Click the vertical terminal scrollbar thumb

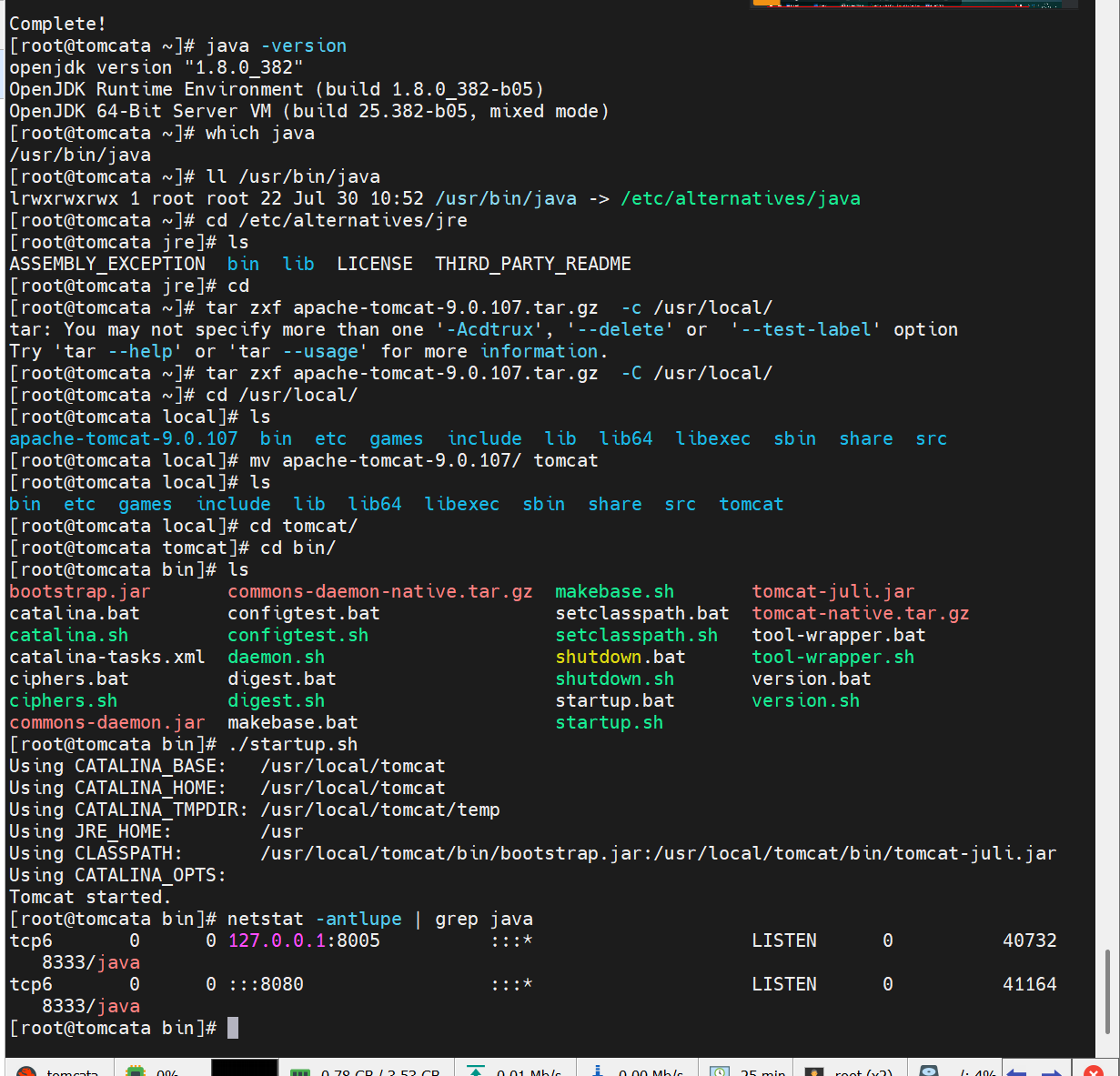(x=1107, y=991)
